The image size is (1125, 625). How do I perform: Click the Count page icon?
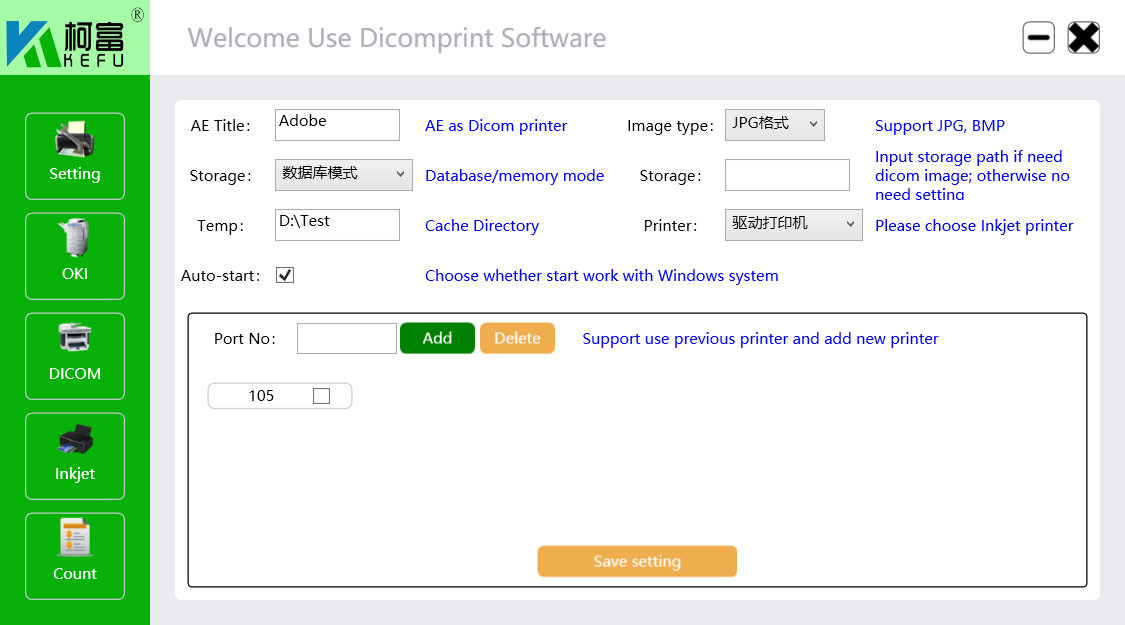coord(74,555)
